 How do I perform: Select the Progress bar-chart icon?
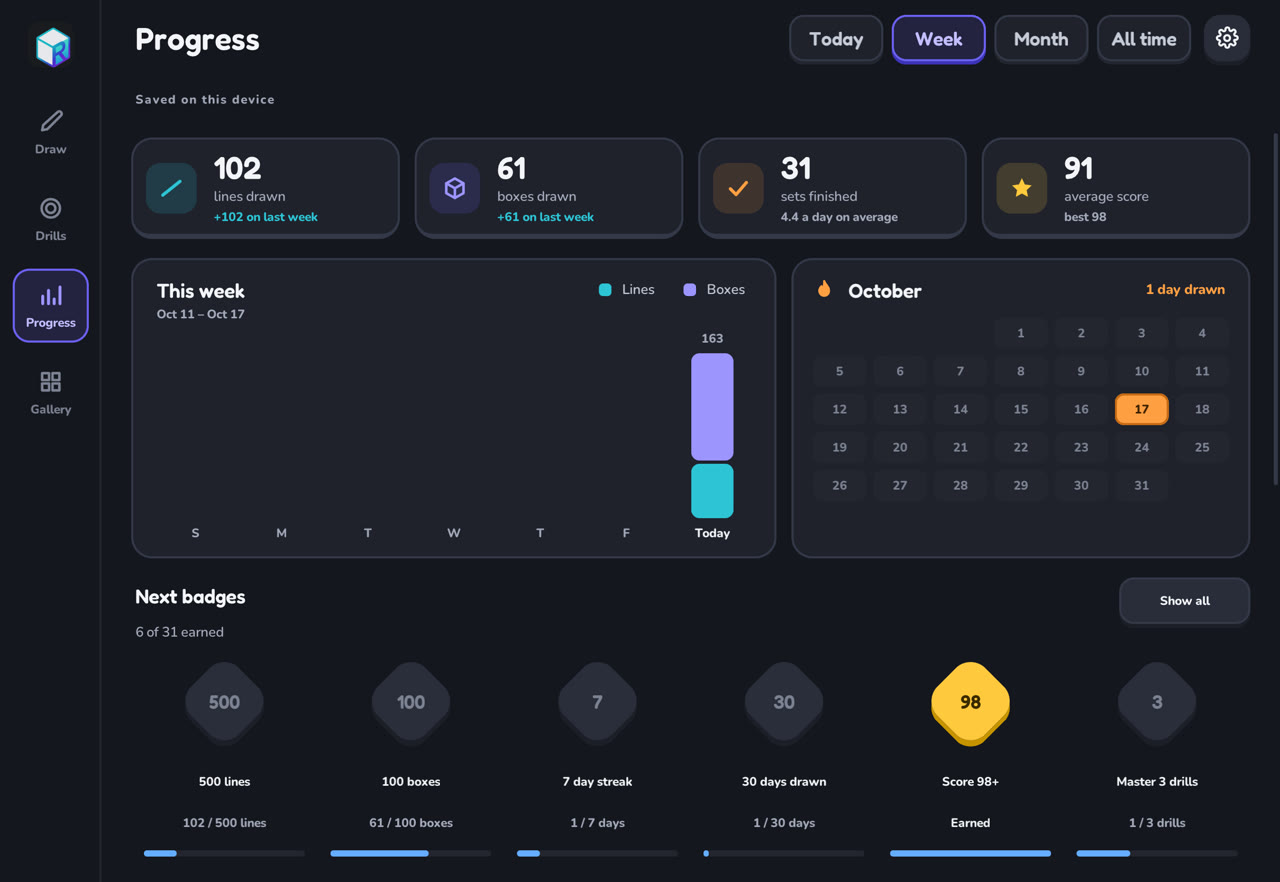[51, 295]
